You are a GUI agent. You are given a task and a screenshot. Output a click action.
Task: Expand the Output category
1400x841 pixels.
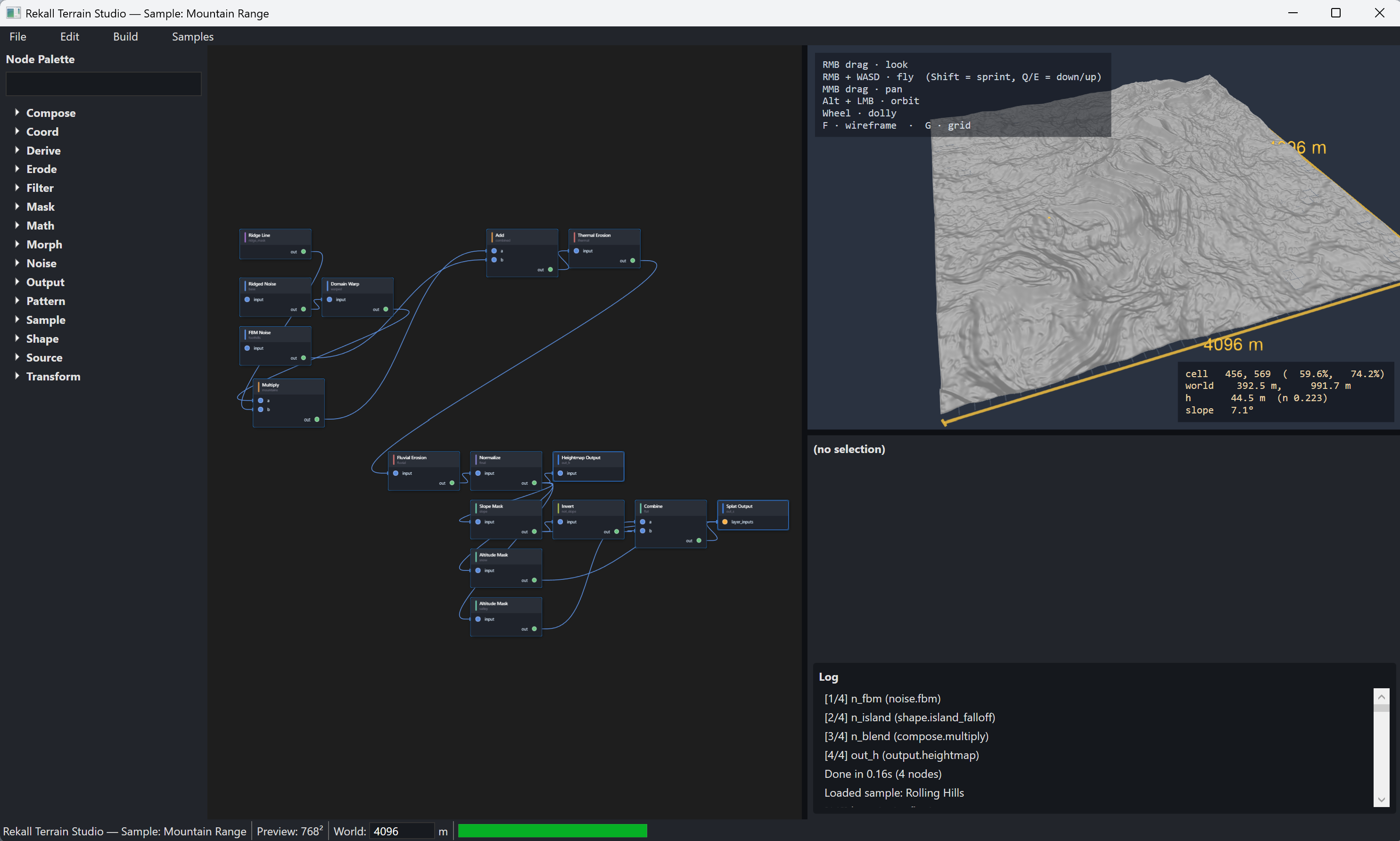[17, 281]
